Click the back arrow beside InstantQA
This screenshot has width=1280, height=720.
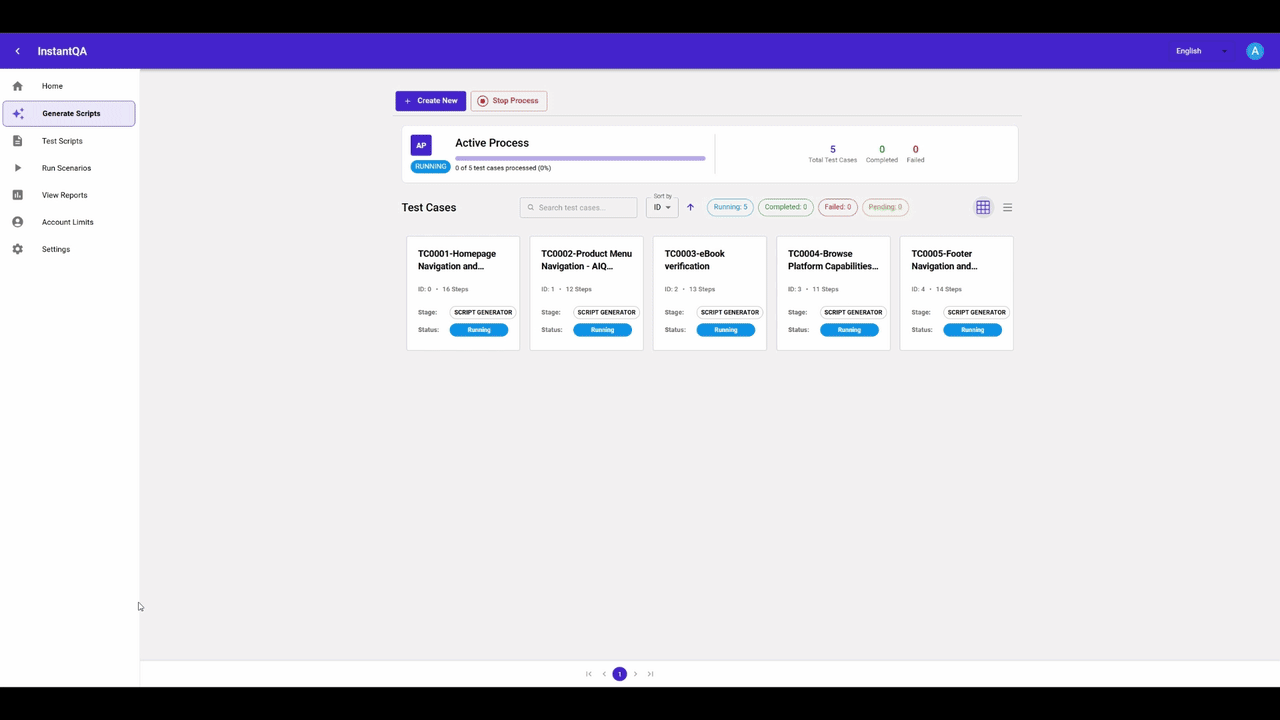pos(17,51)
